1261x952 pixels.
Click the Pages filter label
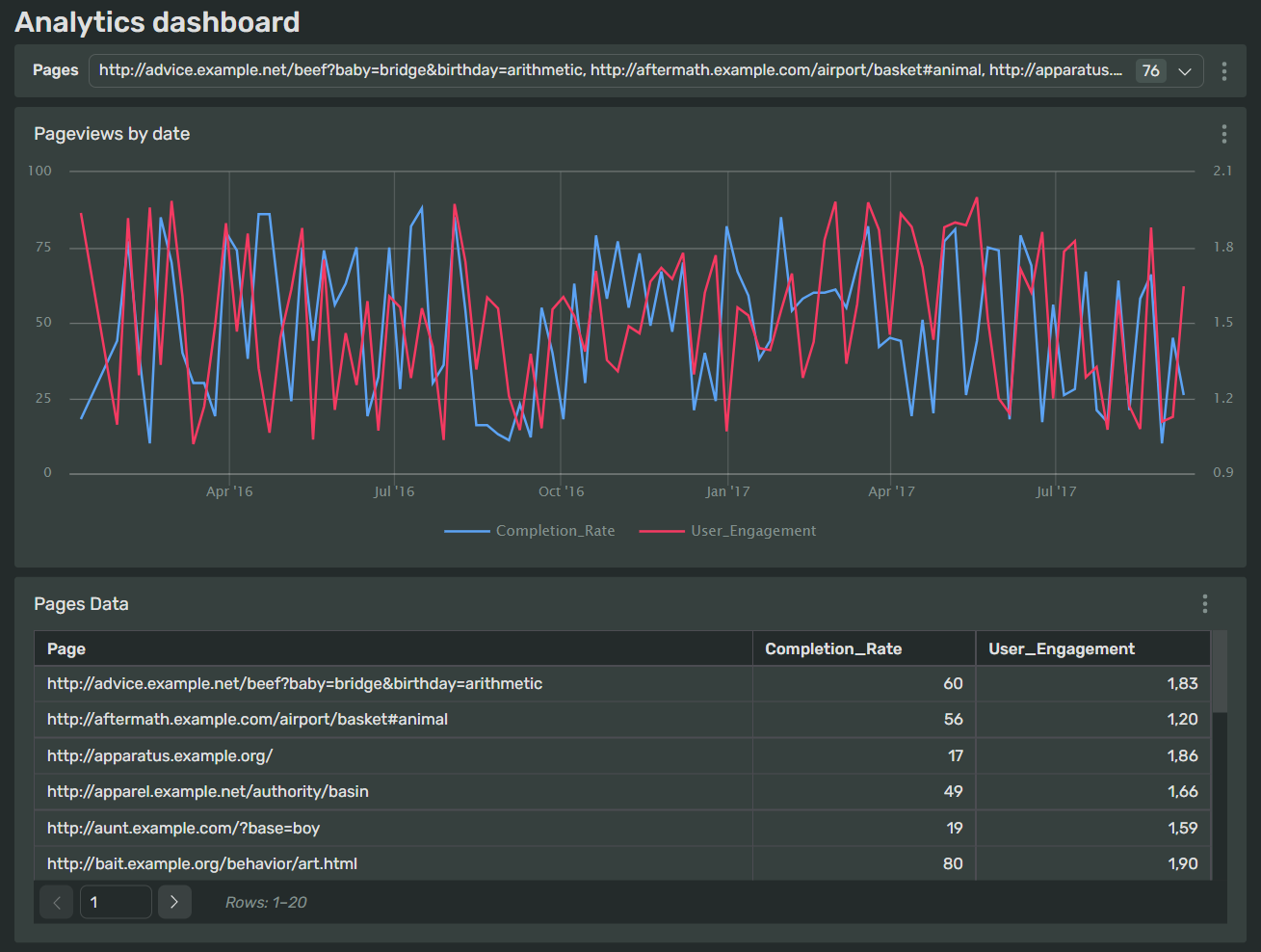pyautogui.click(x=56, y=70)
